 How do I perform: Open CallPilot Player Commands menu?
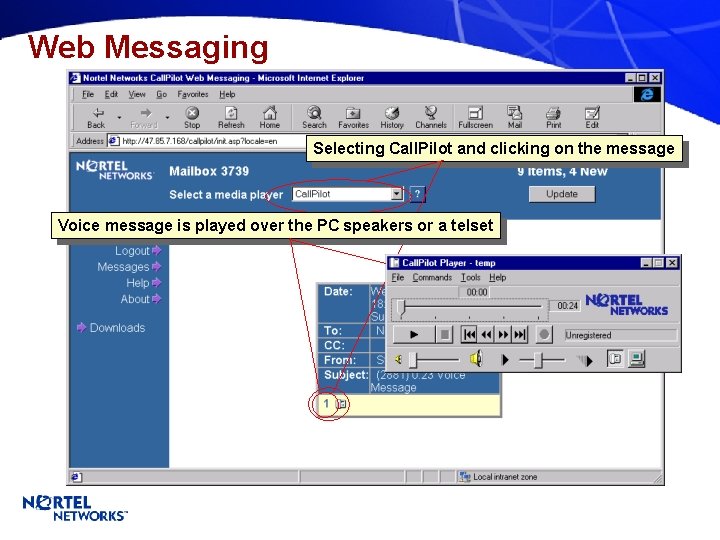click(432, 277)
